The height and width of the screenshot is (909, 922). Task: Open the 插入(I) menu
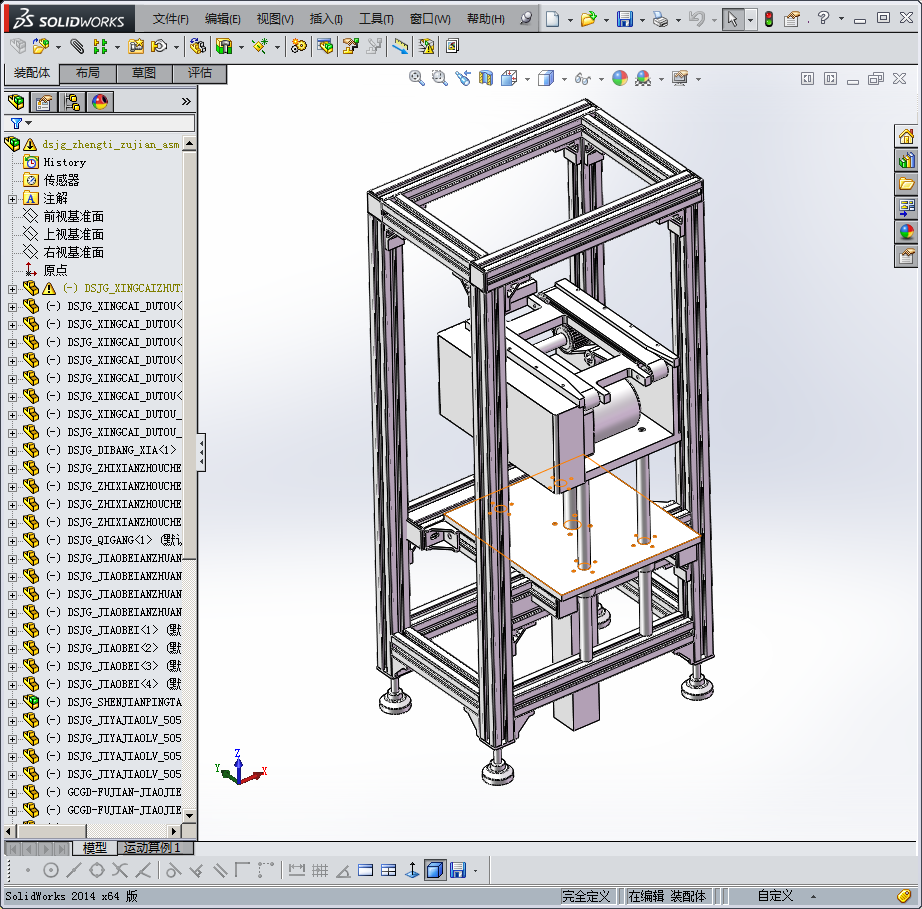point(326,19)
